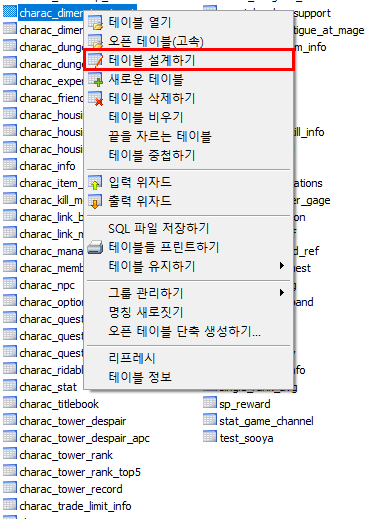This screenshot has height=519, width=374.
Task: Click the 새로운 테이블 green plus icon
Action: tap(96, 80)
